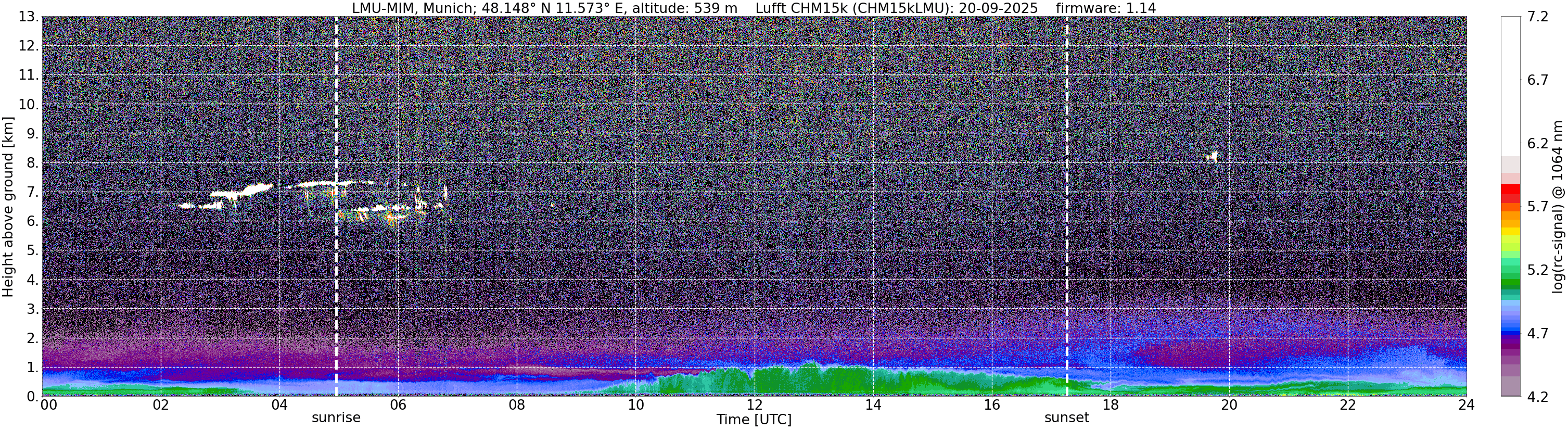Click the "log(rc-signal) @ 1064 nm" colorbar title

pyautogui.click(x=1558, y=207)
